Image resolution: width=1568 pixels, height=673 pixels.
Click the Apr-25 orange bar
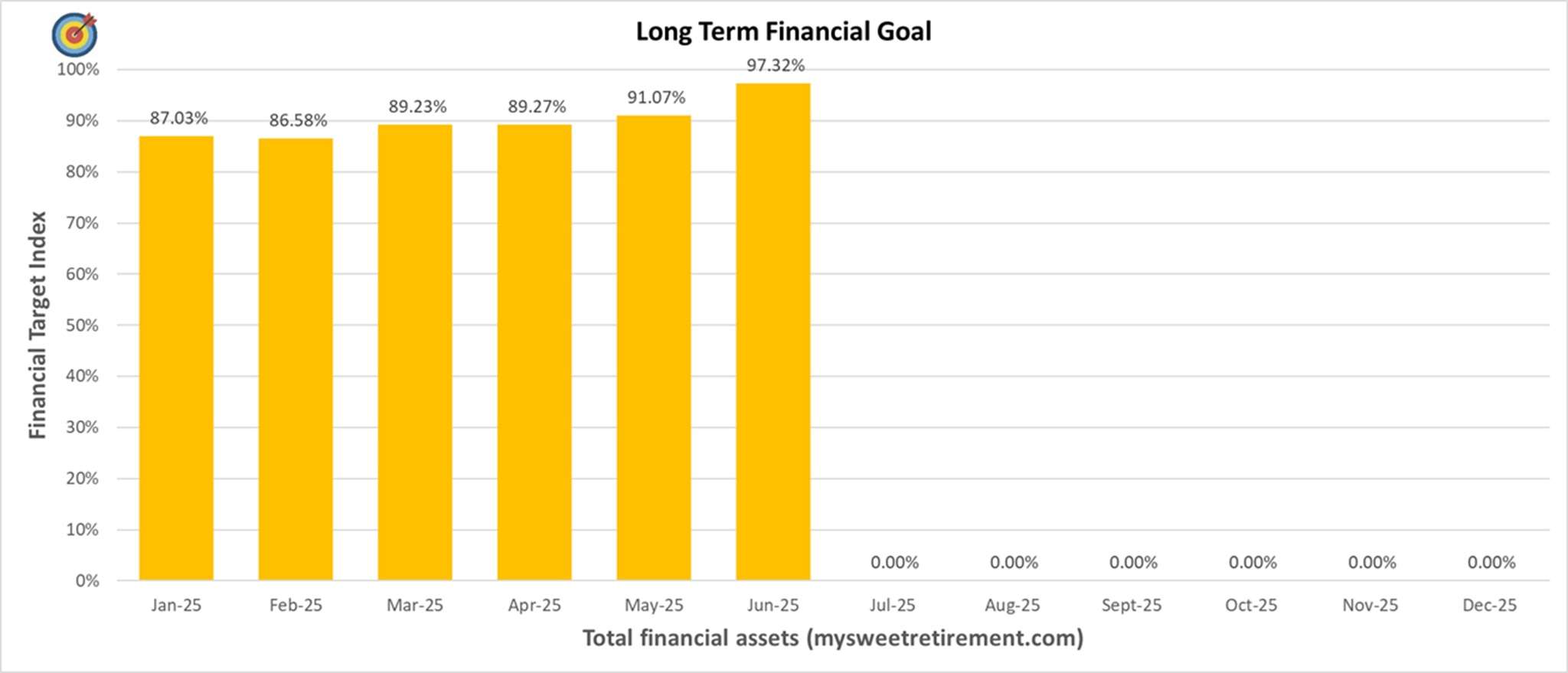[534, 352]
